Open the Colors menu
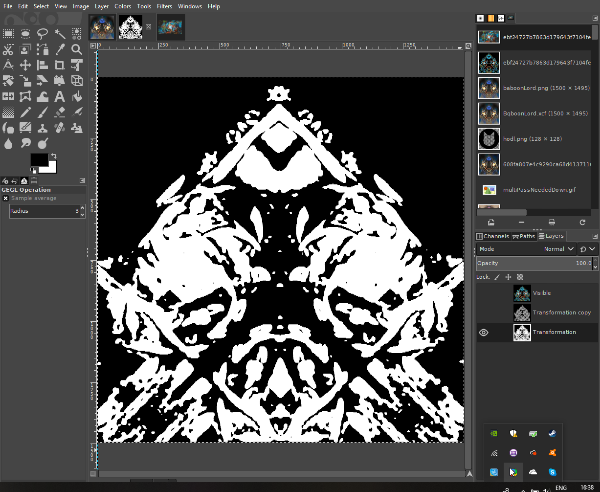Viewport: 600px width, 492px height. [x=123, y=6]
